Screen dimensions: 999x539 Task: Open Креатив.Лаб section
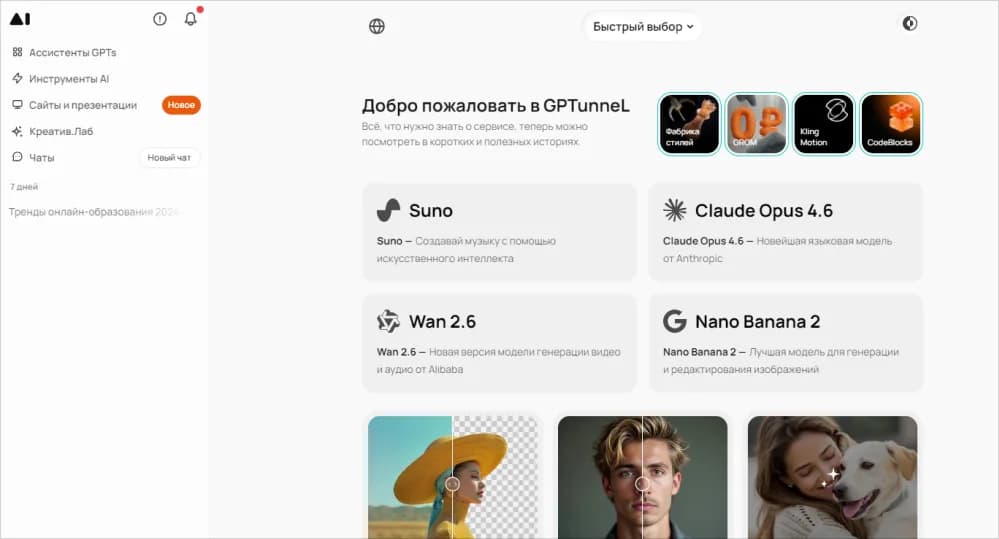tap(53, 131)
